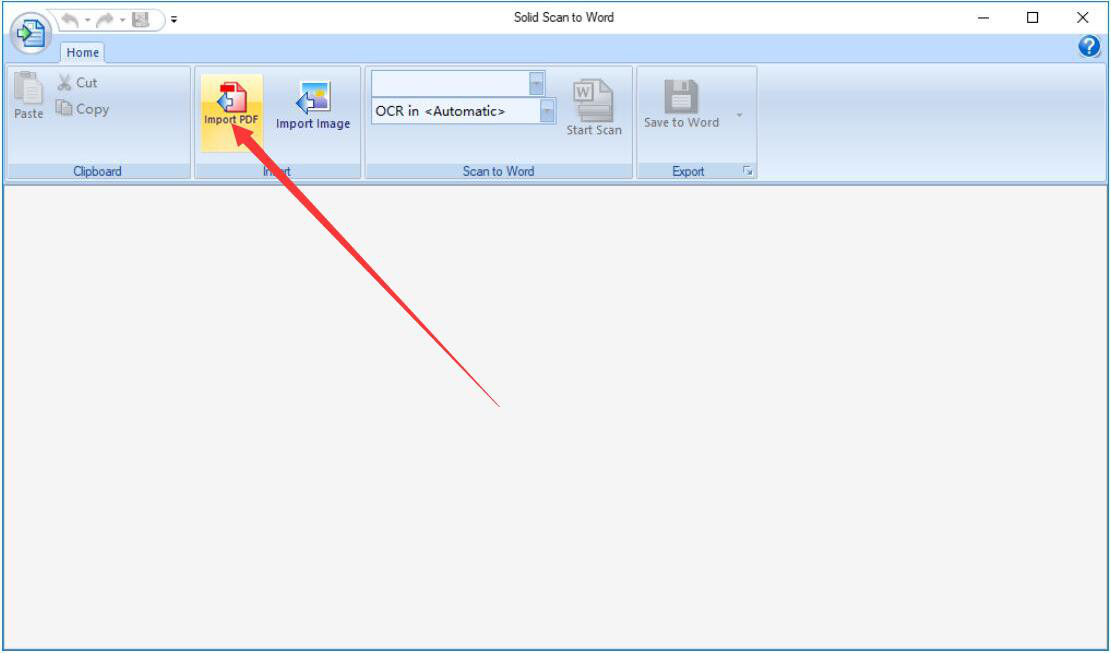Open the Customize Quick Access Toolbar arrow
Image resolution: width=1111 pixels, height=653 pixels.
coord(174,20)
